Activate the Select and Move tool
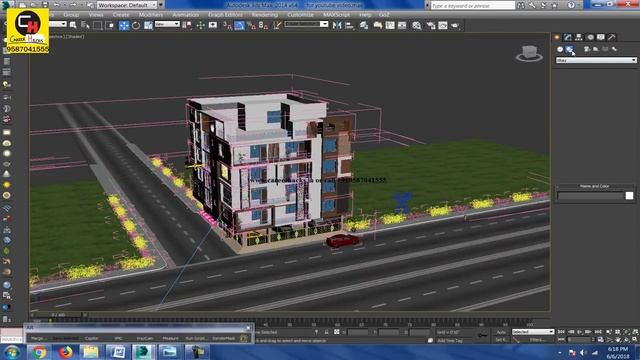Viewport: 640px width, 360px height. coord(124,25)
